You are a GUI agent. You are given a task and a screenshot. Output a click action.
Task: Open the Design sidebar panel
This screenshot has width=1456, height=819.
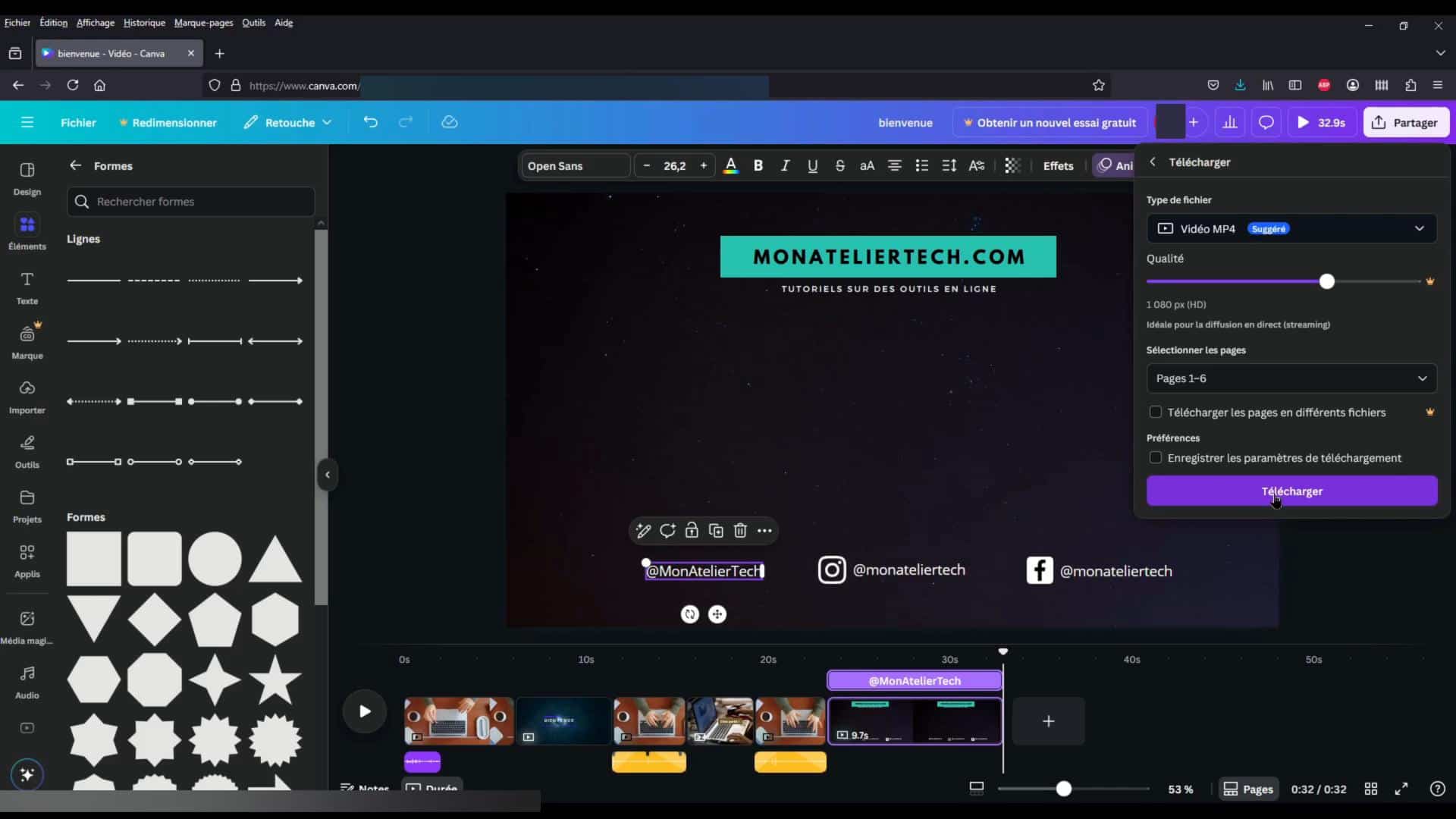coord(27,179)
